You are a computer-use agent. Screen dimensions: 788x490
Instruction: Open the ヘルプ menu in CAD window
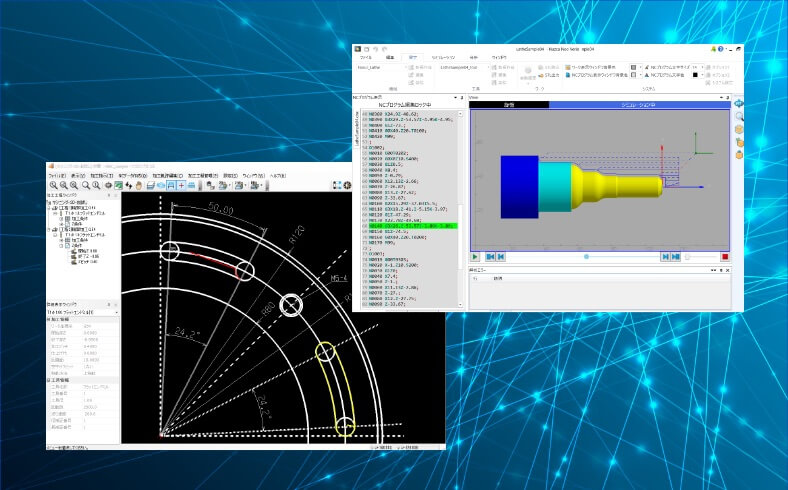click(277, 175)
